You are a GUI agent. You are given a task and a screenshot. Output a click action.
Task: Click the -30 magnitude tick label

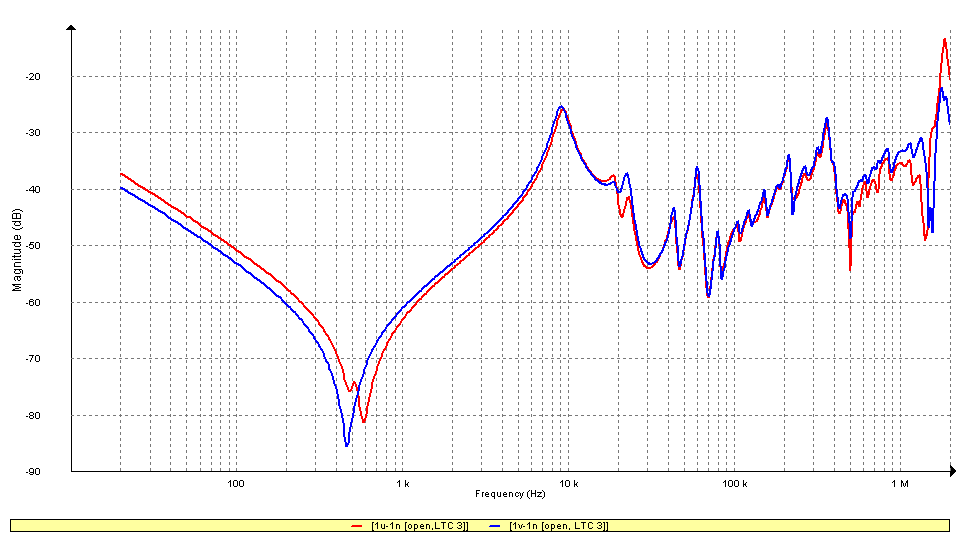tap(33, 133)
